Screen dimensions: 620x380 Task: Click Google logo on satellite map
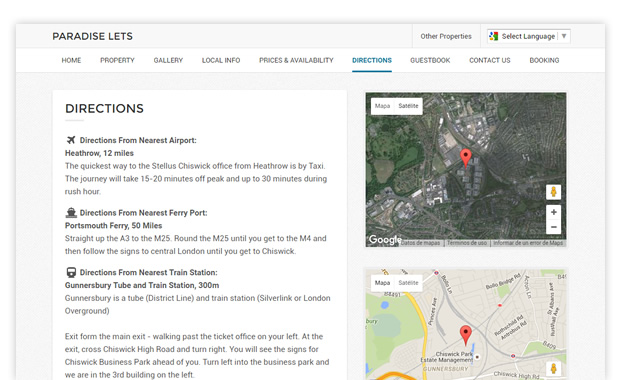click(385, 240)
